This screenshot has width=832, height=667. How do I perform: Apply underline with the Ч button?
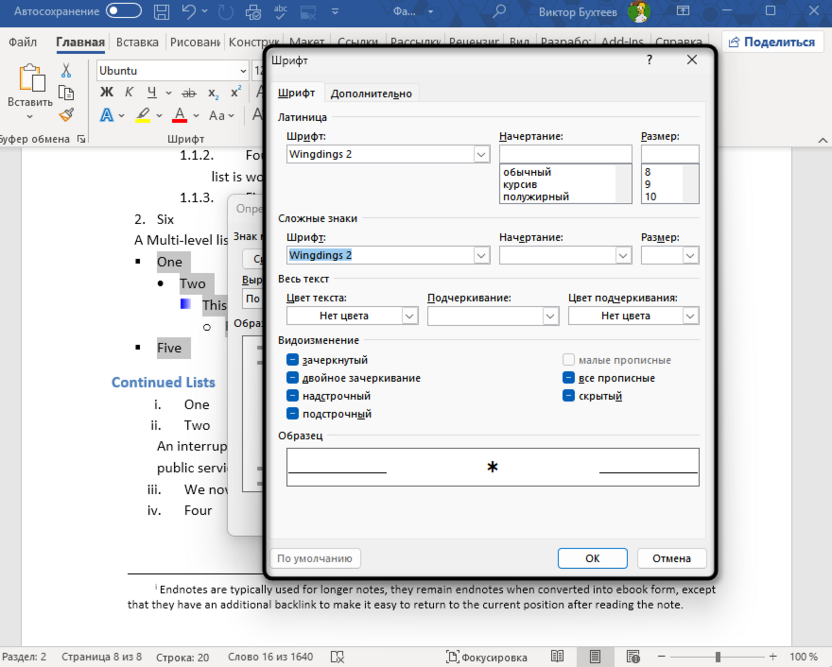152,92
